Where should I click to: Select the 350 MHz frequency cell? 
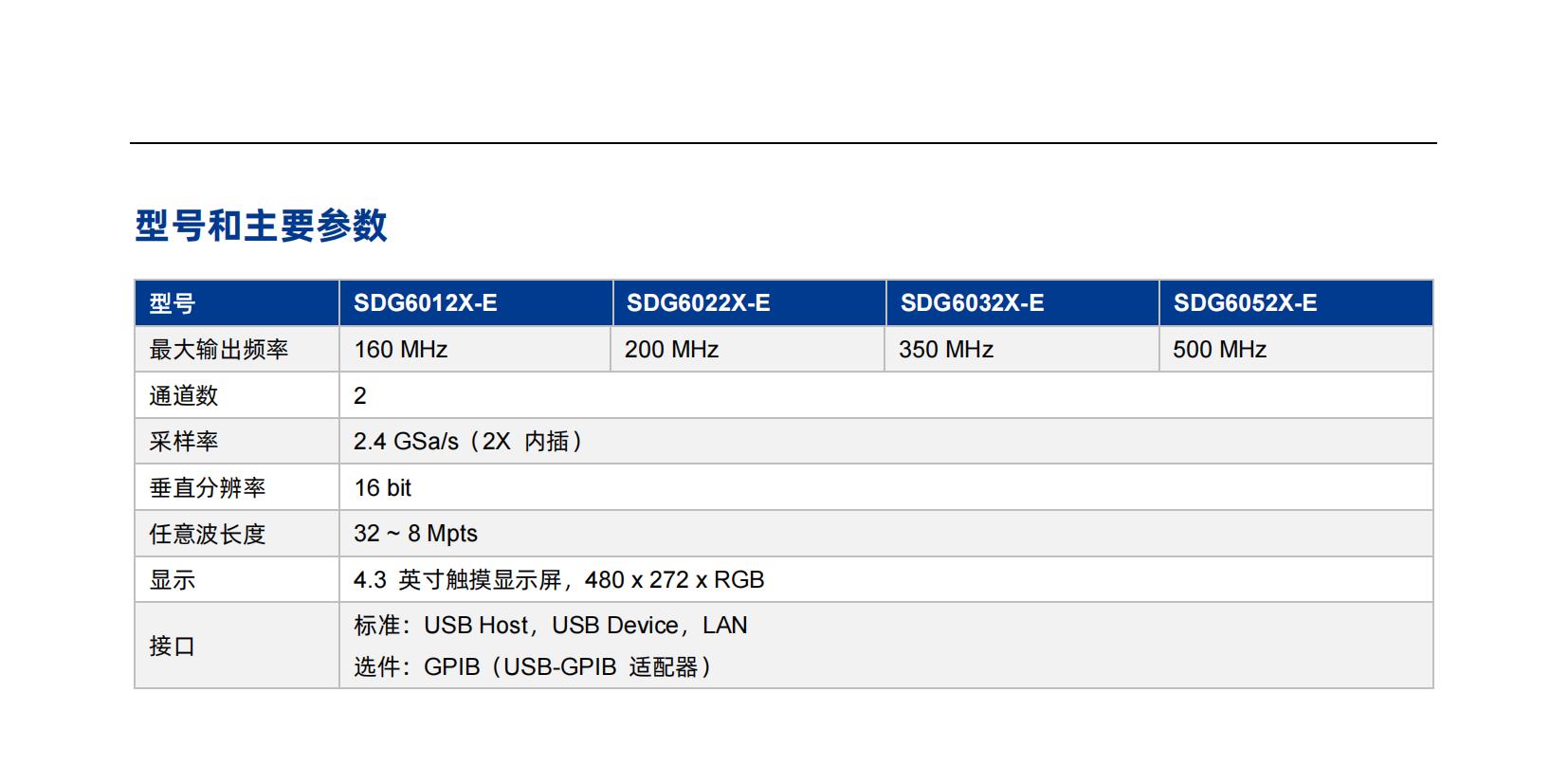(945, 350)
